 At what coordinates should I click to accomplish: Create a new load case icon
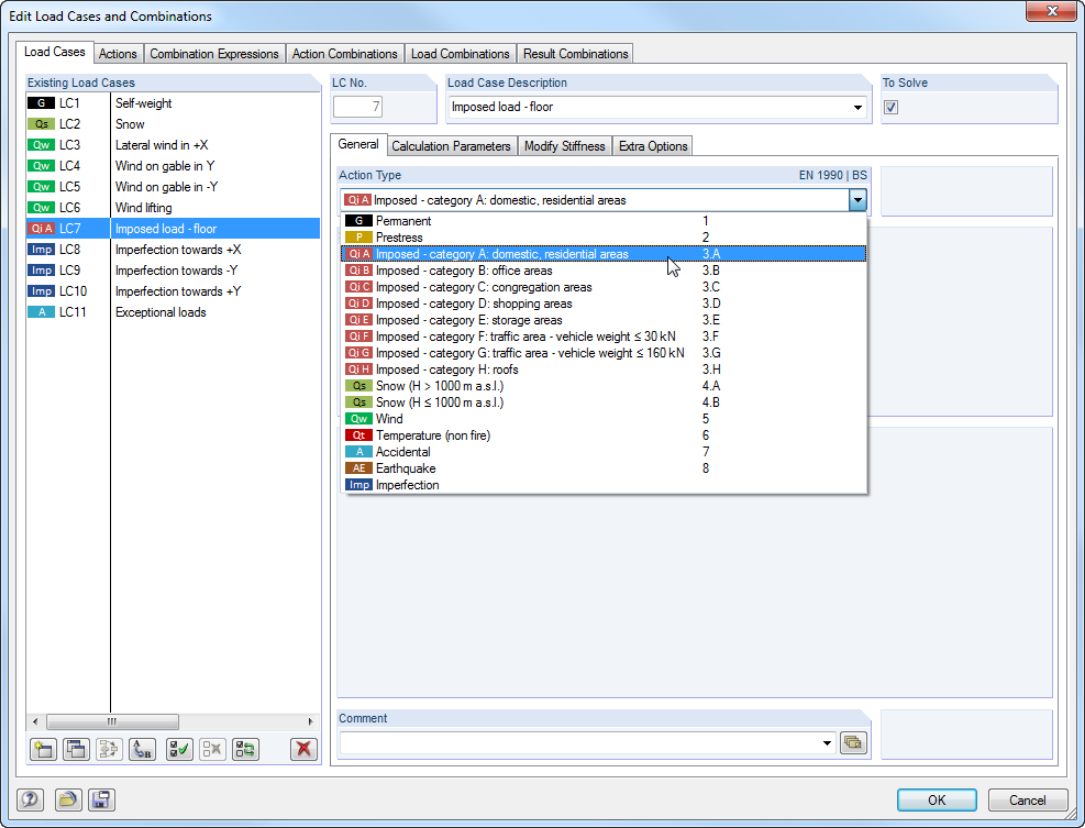click(x=44, y=749)
